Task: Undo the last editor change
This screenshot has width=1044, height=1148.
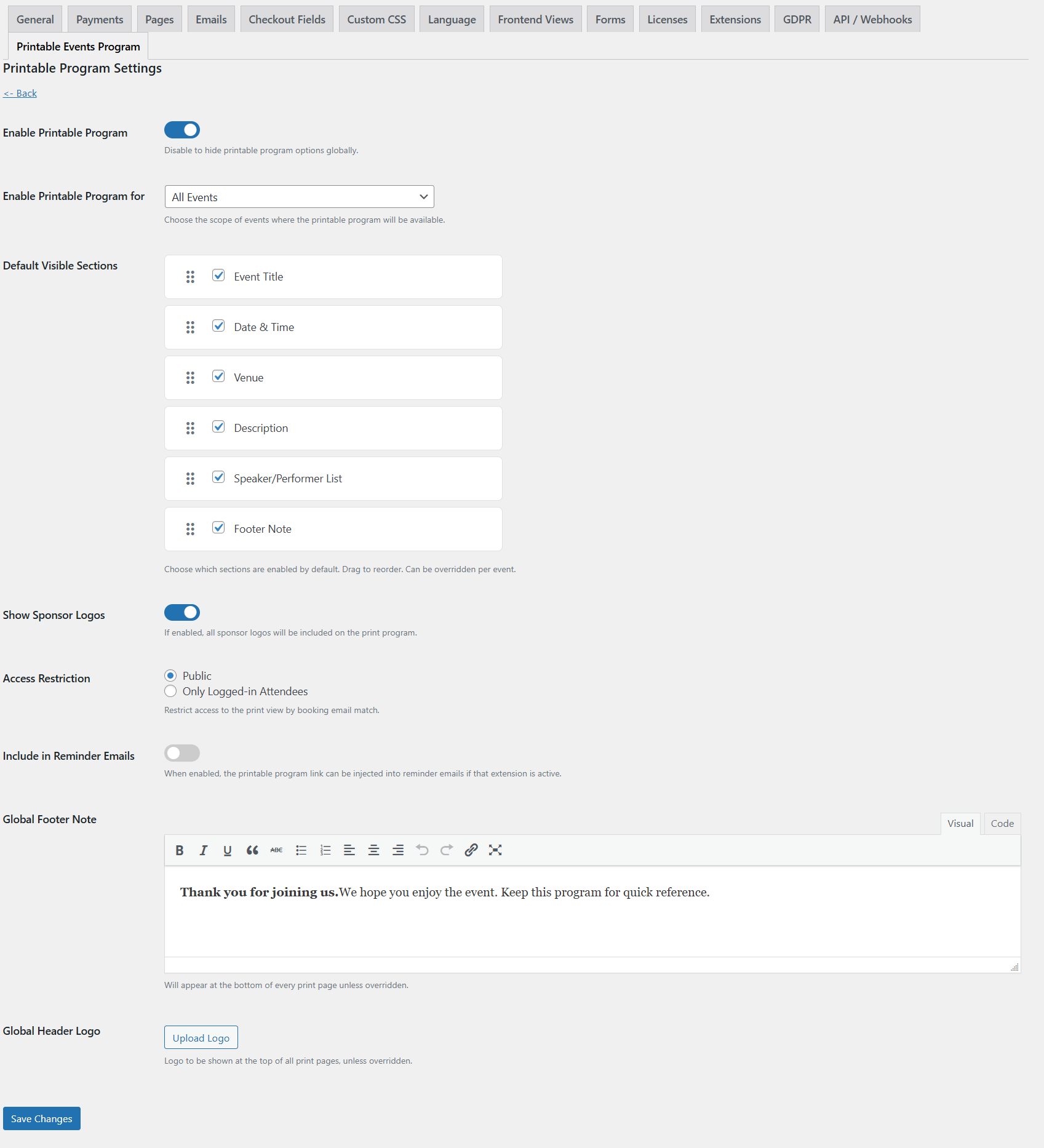Action: click(x=422, y=850)
